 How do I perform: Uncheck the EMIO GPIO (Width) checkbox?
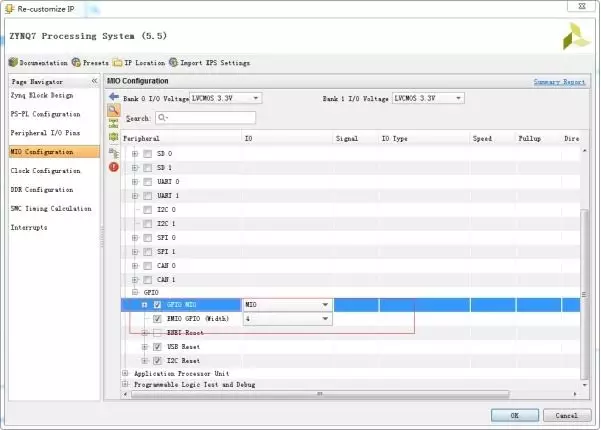(x=157, y=319)
